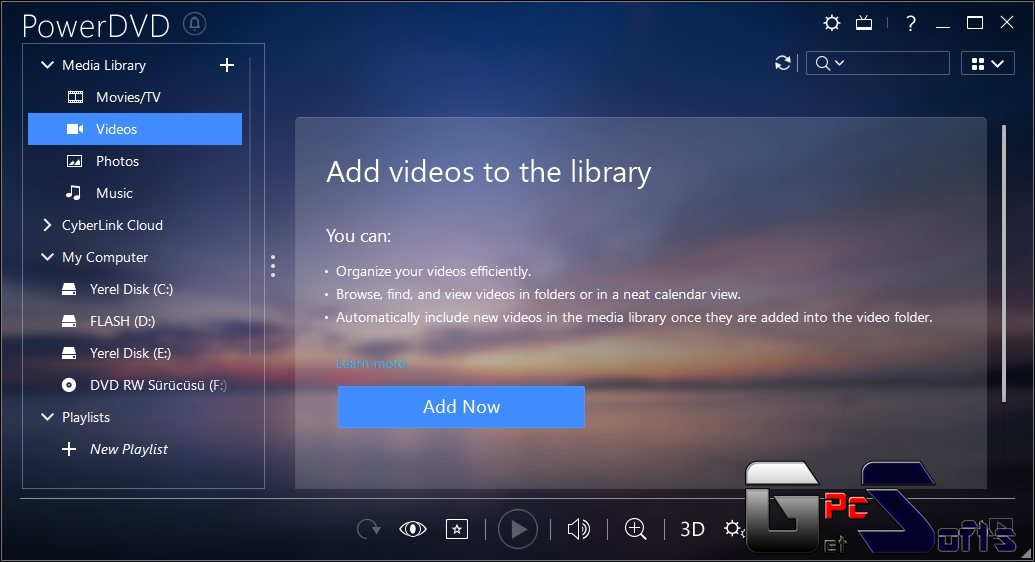Open PowerDVD settings gear in title bar
This screenshot has height=562, width=1035.
[x=832, y=23]
